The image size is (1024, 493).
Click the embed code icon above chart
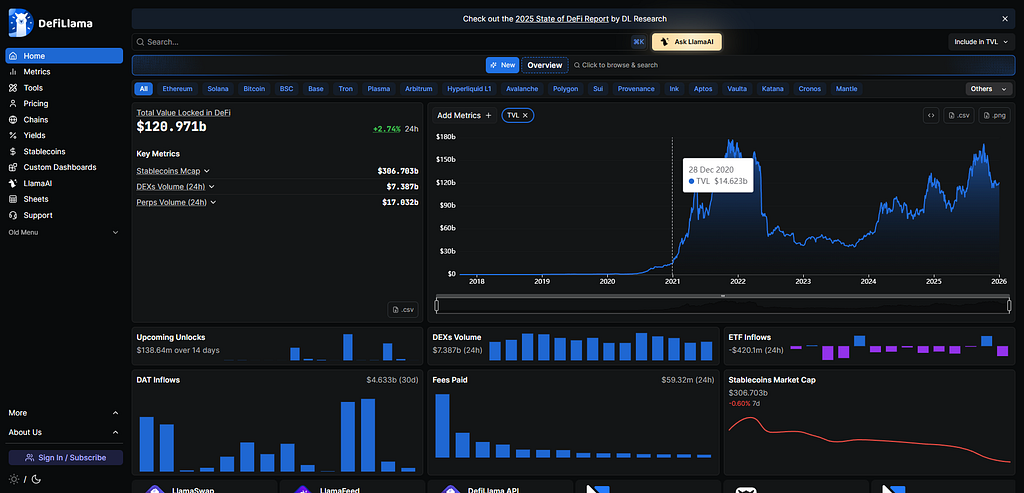pos(930,116)
